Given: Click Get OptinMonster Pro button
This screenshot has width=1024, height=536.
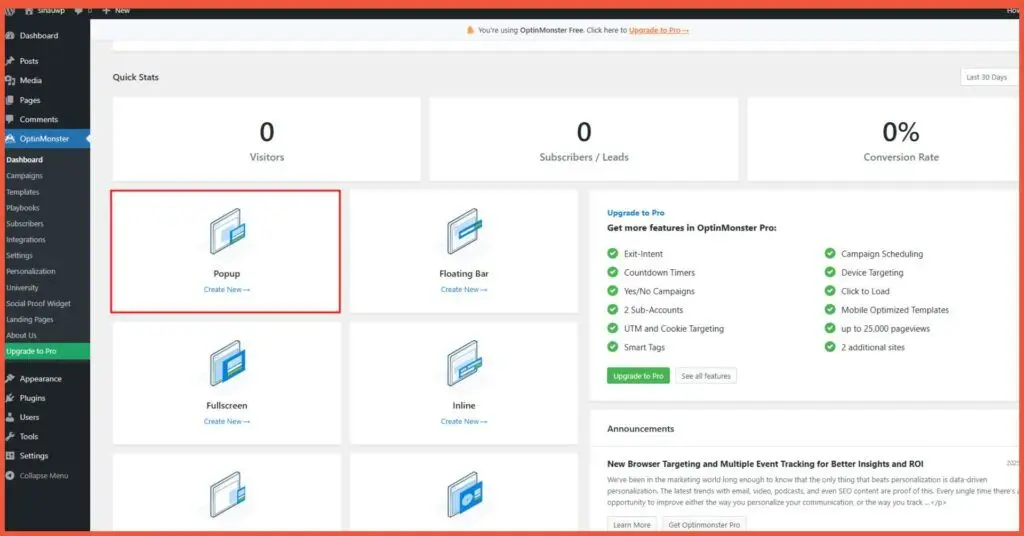Looking at the screenshot, I should (704, 525).
